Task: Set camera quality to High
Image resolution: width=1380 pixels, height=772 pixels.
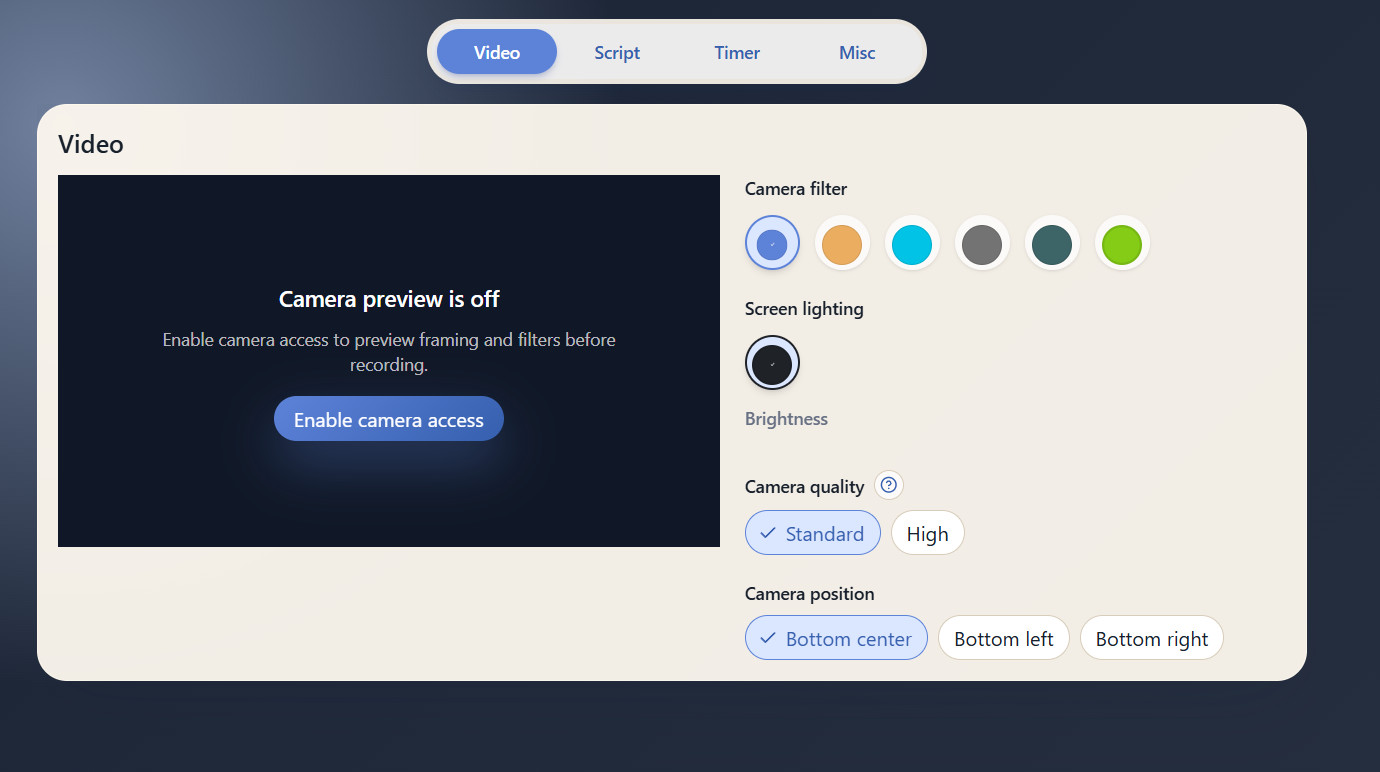Action: coord(928,533)
